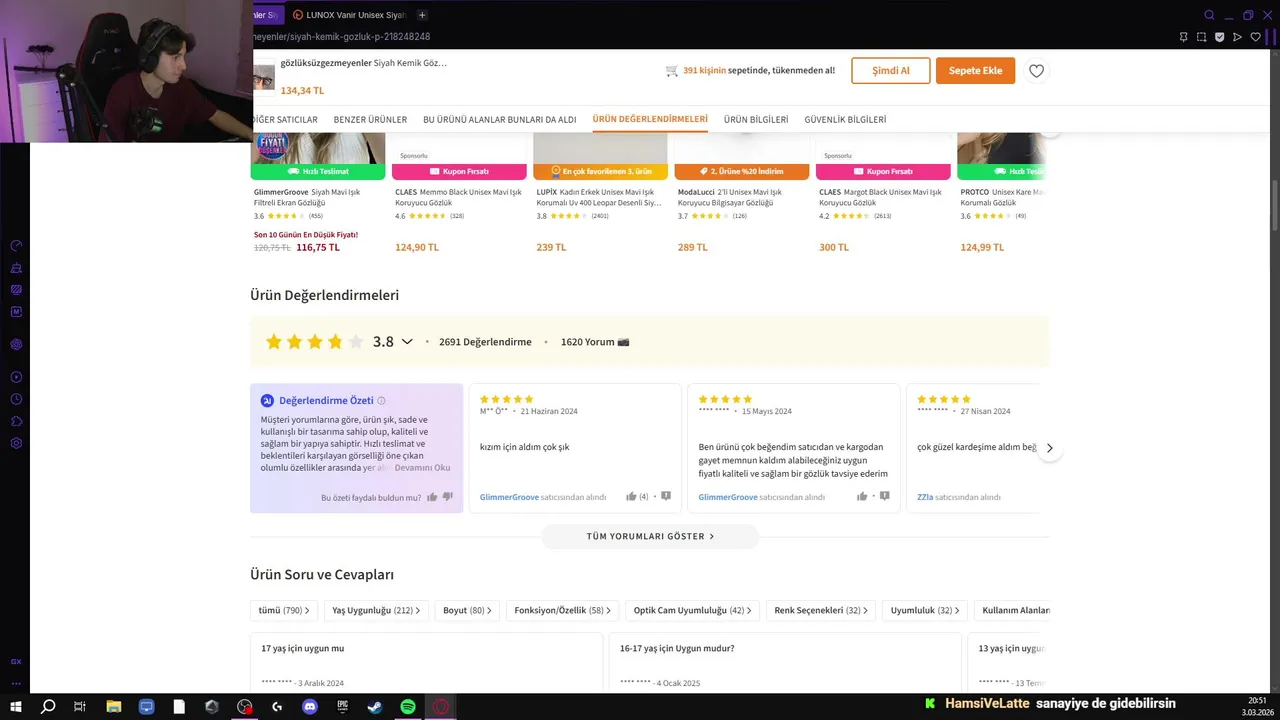This screenshot has height=720, width=1280.
Task: Open Epic Games Launcher from taskbar
Action: [342, 706]
